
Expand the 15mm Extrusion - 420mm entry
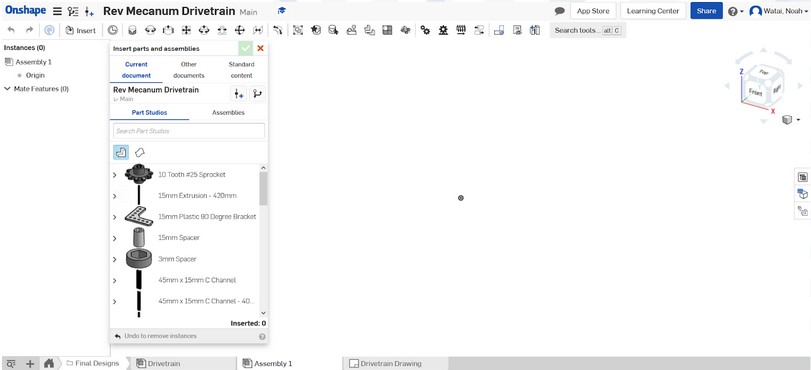click(x=115, y=196)
